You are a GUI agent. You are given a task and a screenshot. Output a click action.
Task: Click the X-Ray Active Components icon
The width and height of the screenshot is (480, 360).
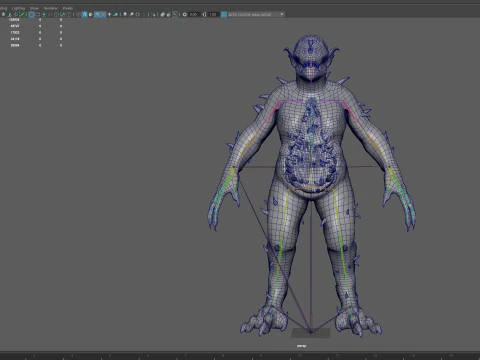tap(169, 14)
